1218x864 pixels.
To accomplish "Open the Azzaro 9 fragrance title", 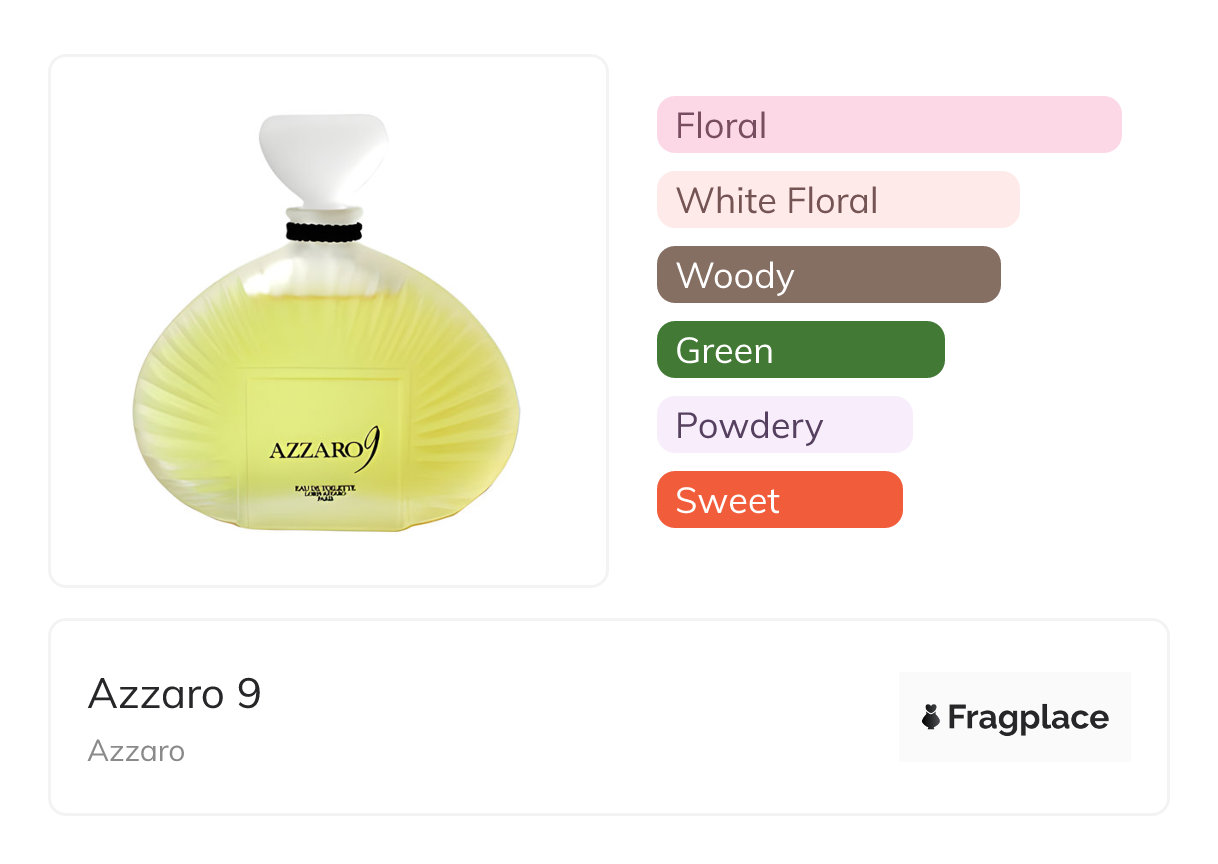I will [x=174, y=693].
